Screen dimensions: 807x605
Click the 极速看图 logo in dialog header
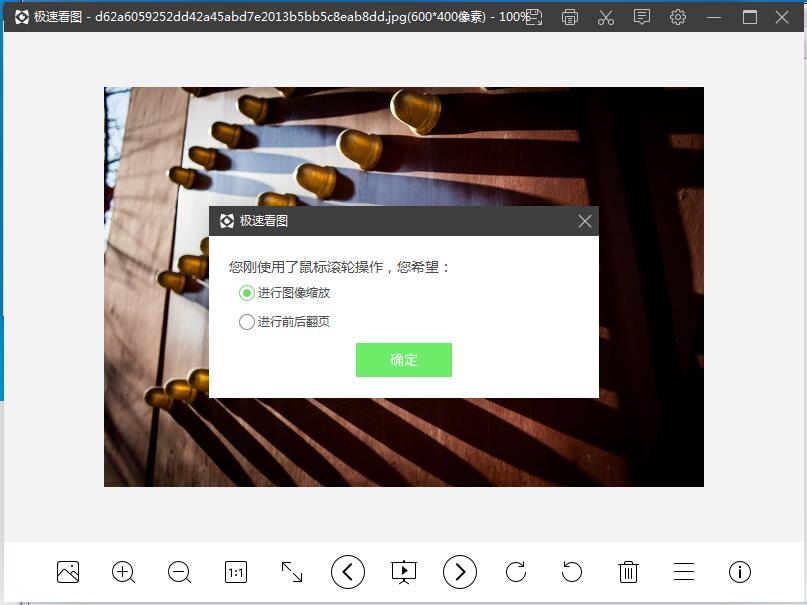pos(226,221)
